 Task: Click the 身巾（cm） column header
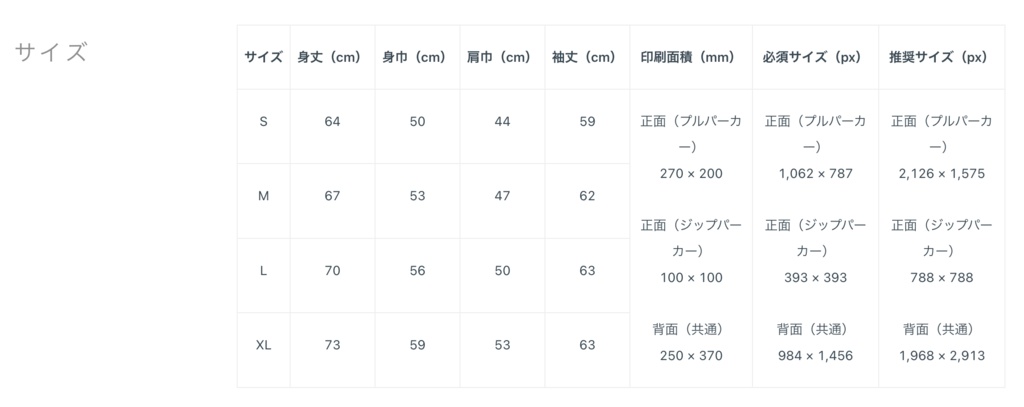(x=414, y=58)
